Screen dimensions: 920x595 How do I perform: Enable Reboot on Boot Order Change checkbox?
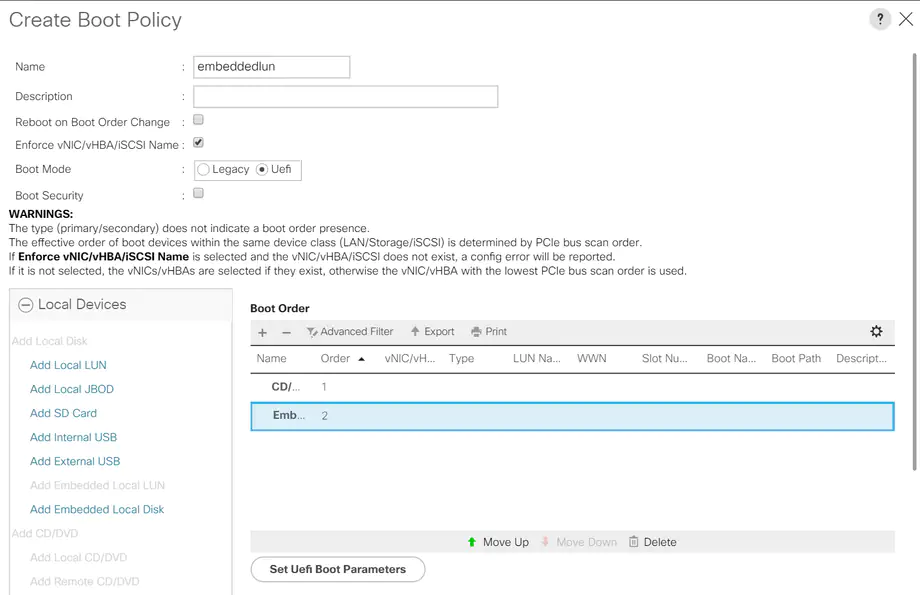[x=198, y=120]
